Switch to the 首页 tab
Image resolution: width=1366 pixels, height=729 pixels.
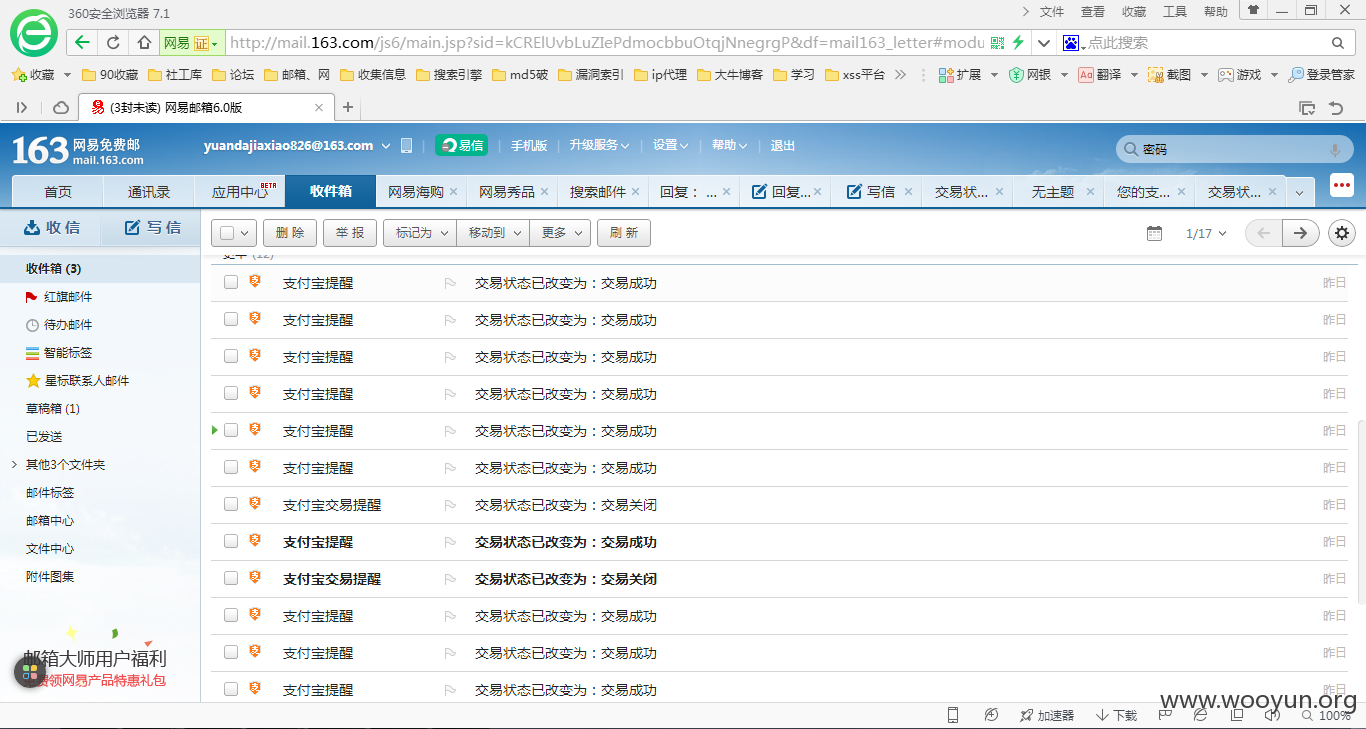click(x=57, y=192)
